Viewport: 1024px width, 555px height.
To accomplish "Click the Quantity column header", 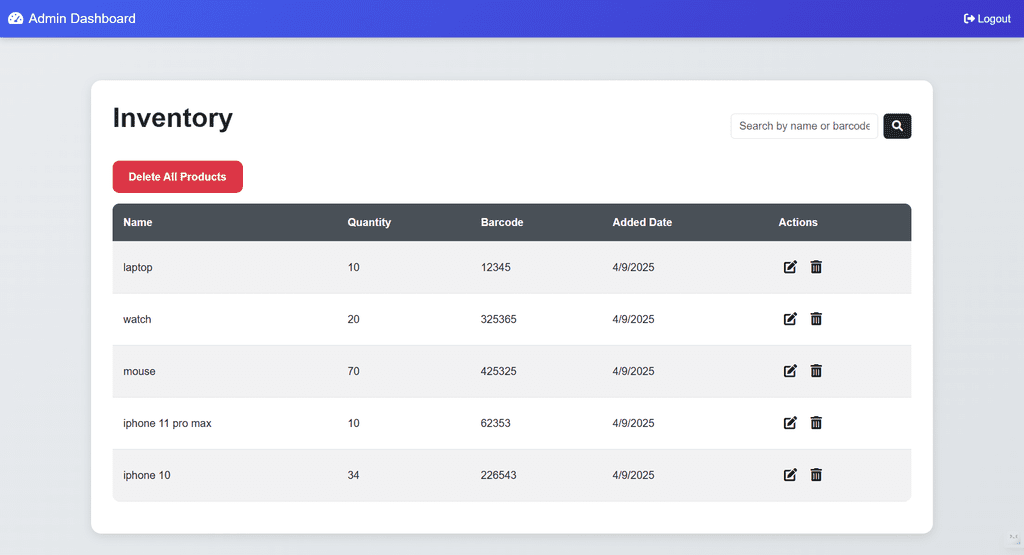I will point(369,222).
